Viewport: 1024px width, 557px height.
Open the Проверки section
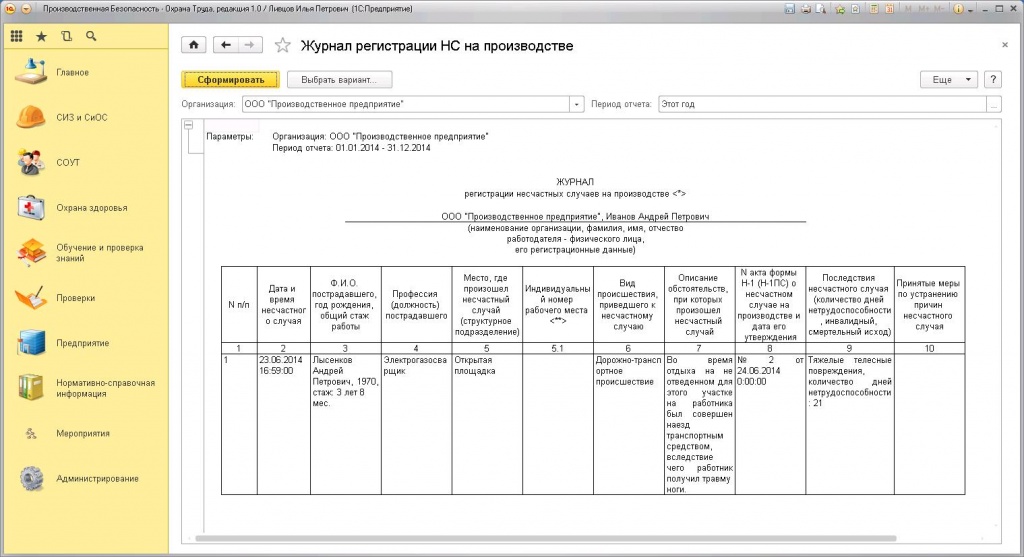pyautogui.click(x=84, y=298)
